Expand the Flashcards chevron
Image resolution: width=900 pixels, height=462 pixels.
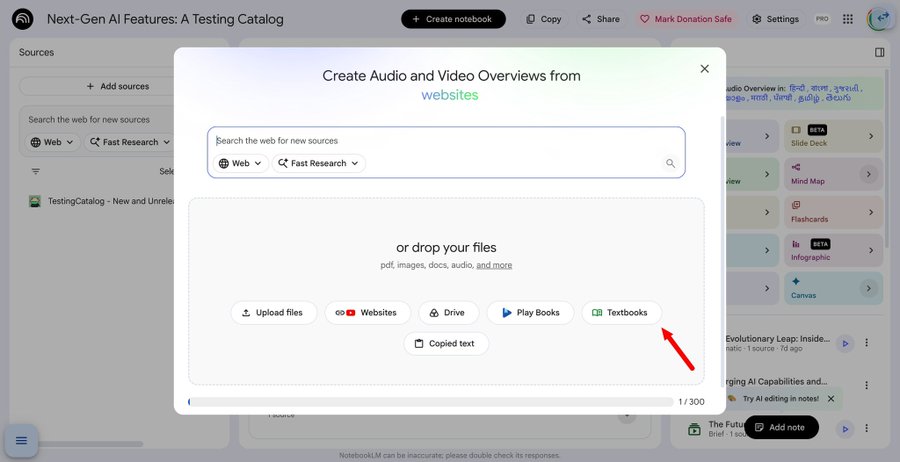pos(871,212)
